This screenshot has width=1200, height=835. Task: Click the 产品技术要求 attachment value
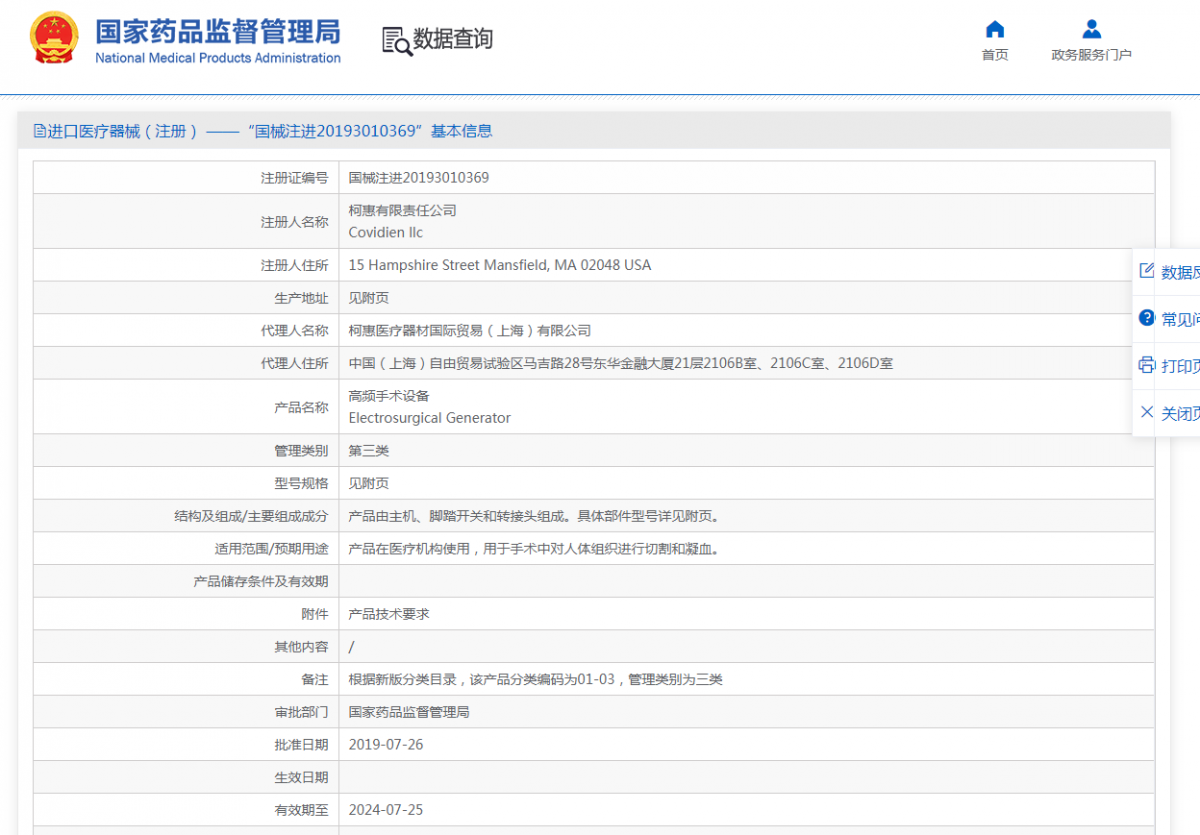[389, 614]
